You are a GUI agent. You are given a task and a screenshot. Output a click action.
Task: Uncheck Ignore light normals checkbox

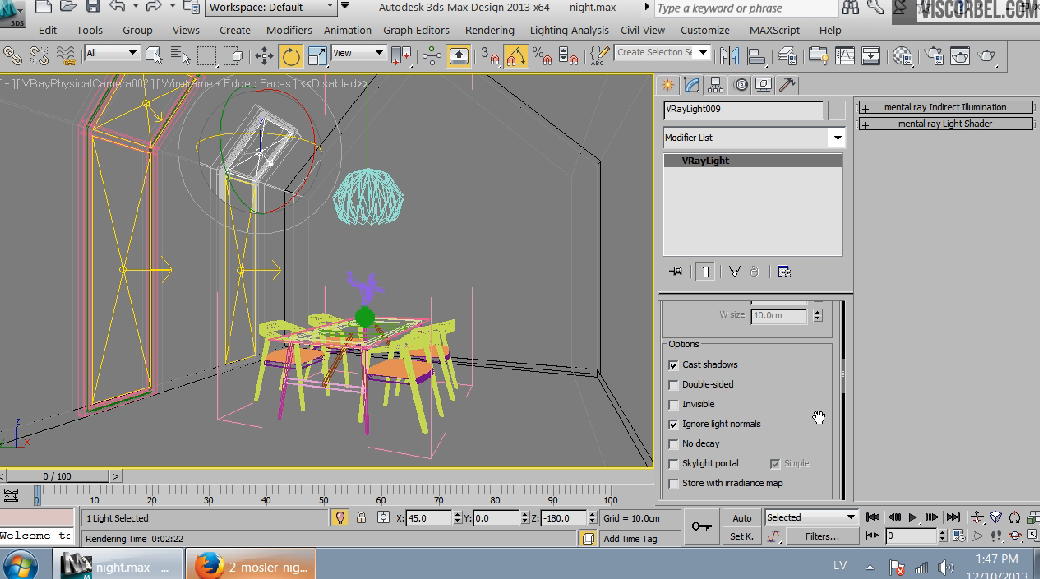tap(673, 424)
